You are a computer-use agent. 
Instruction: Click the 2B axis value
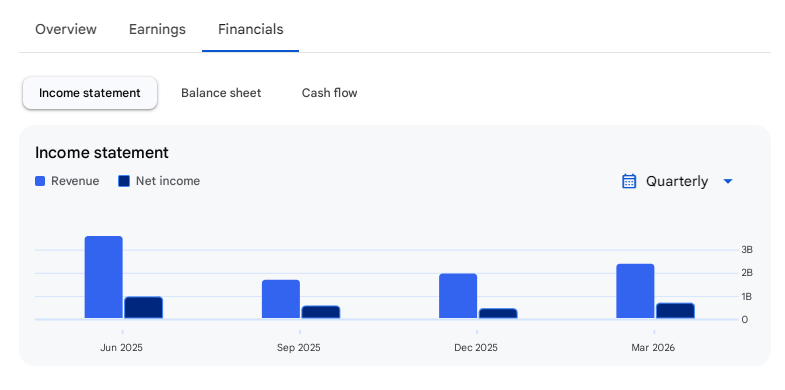(747, 273)
